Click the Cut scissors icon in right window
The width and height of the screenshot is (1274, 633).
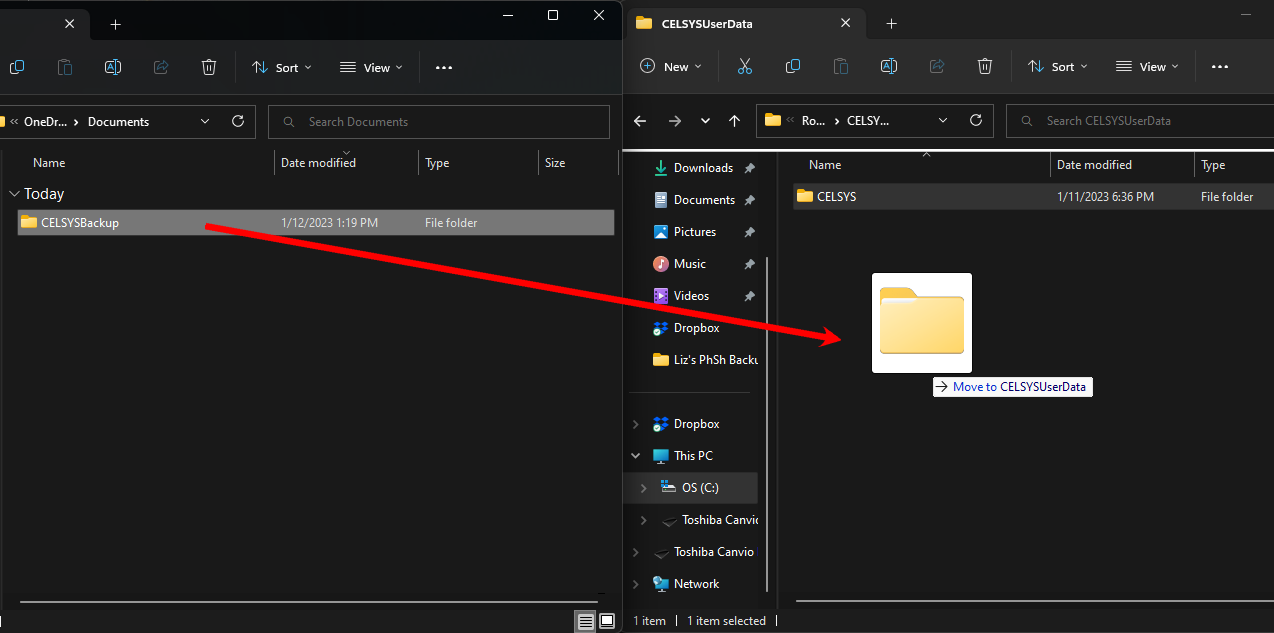click(744, 66)
